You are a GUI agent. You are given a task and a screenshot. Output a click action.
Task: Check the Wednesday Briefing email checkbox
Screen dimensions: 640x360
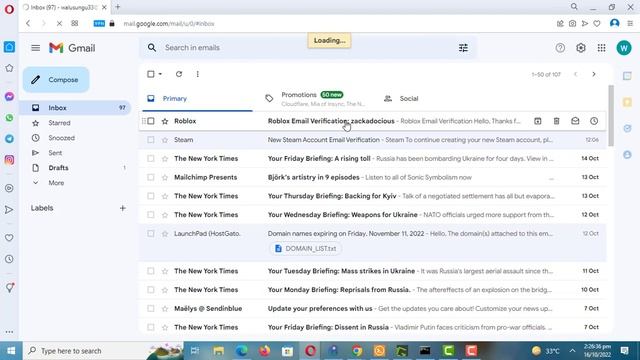(x=151, y=215)
